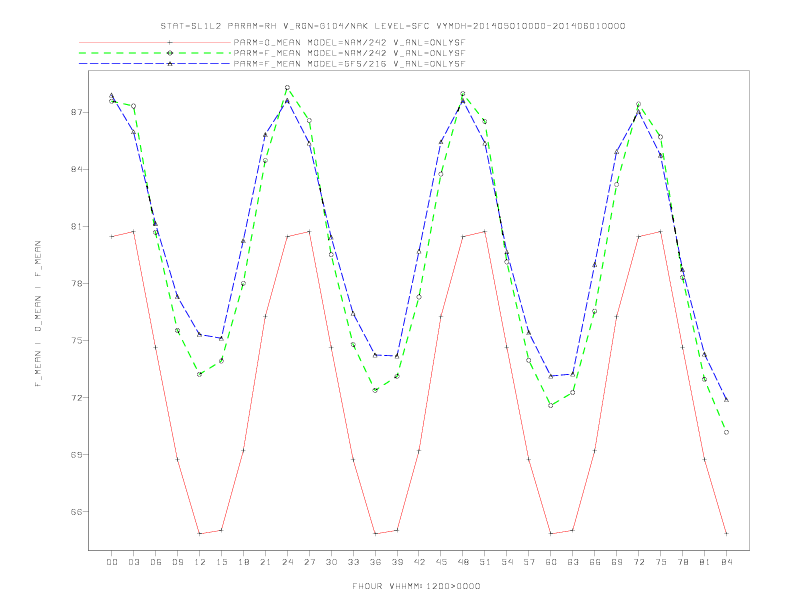Click x-axis forecast hour label 36

pyautogui.click(x=375, y=562)
